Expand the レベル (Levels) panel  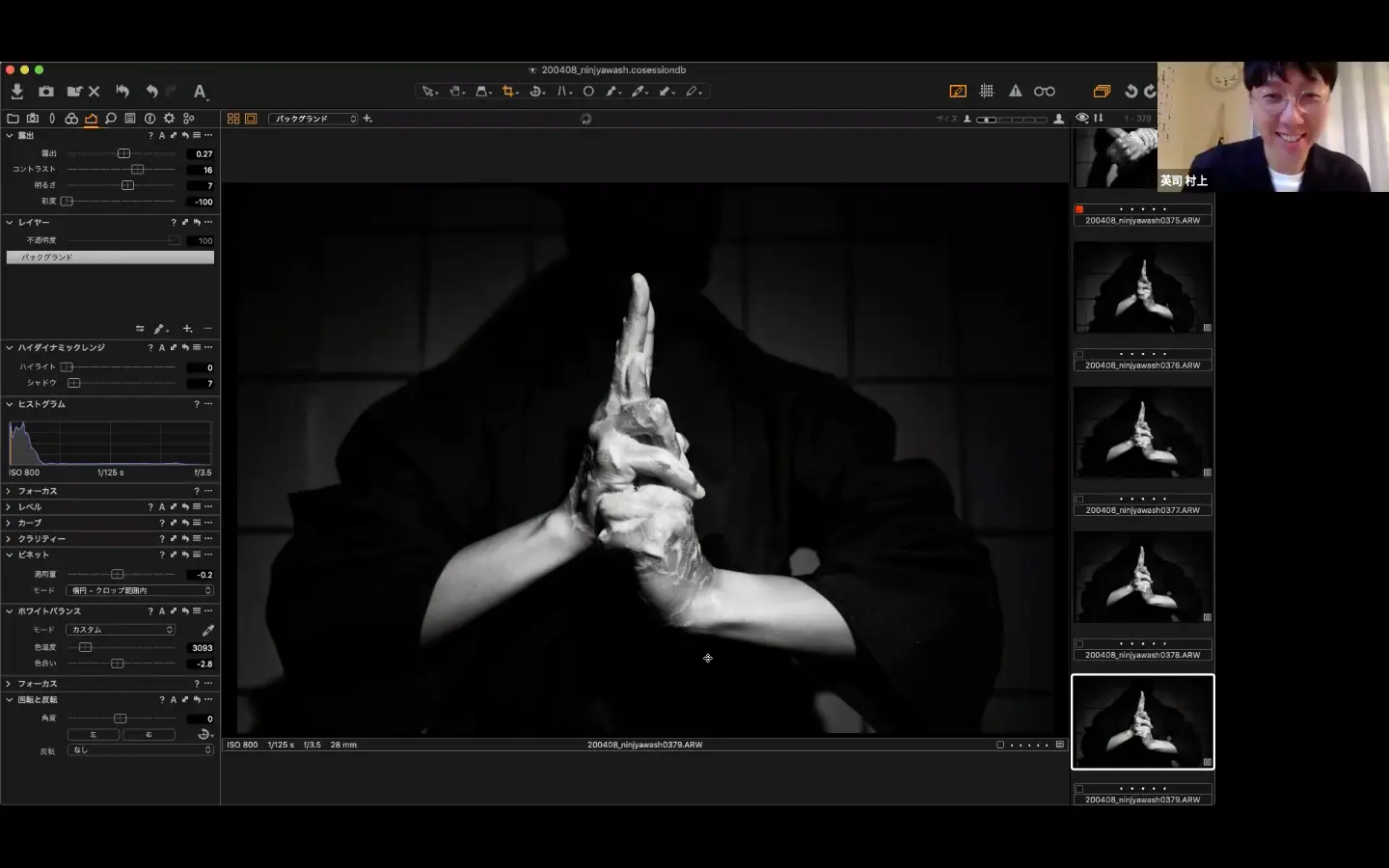click(10, 507)
